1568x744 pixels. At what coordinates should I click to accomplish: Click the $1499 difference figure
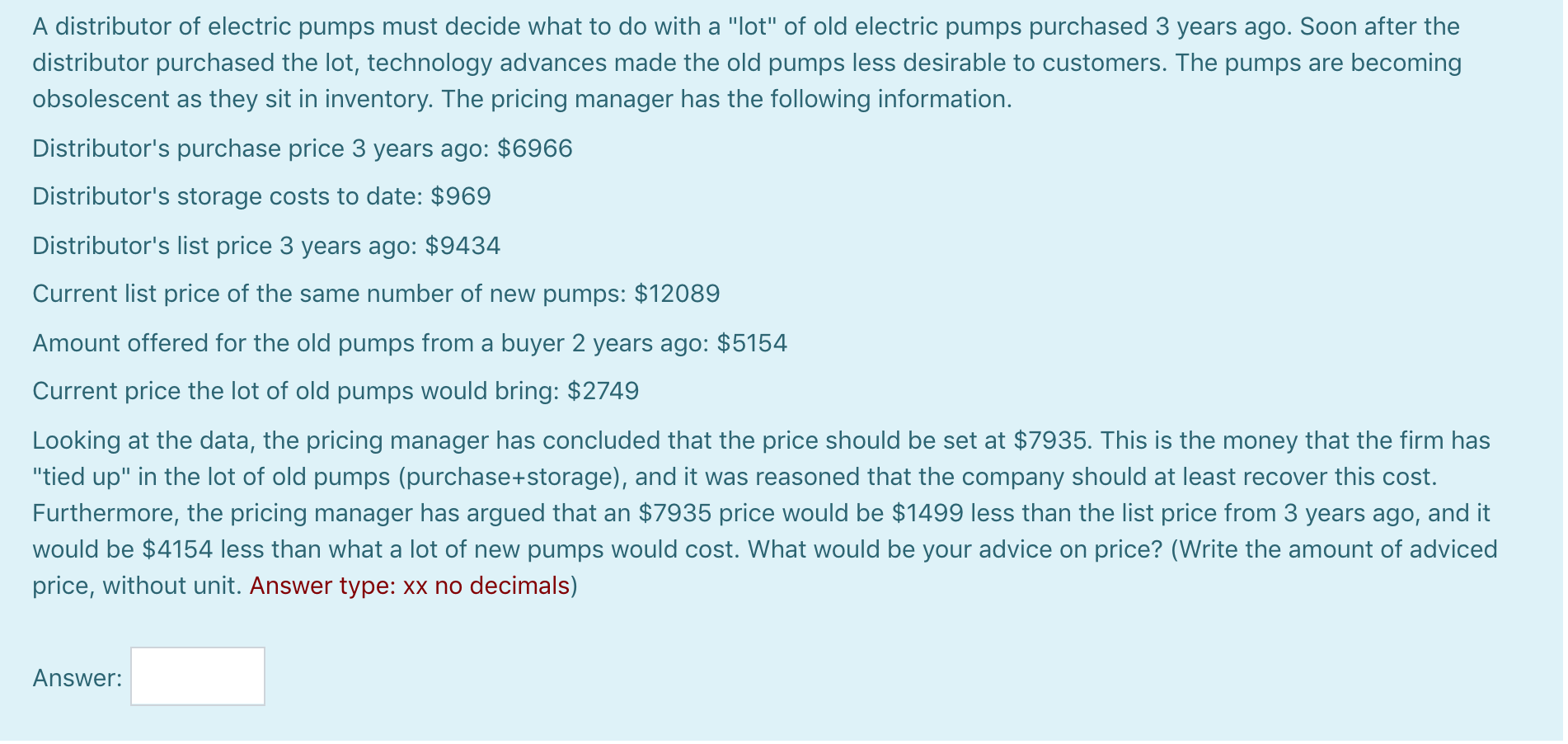coord(927,512)
